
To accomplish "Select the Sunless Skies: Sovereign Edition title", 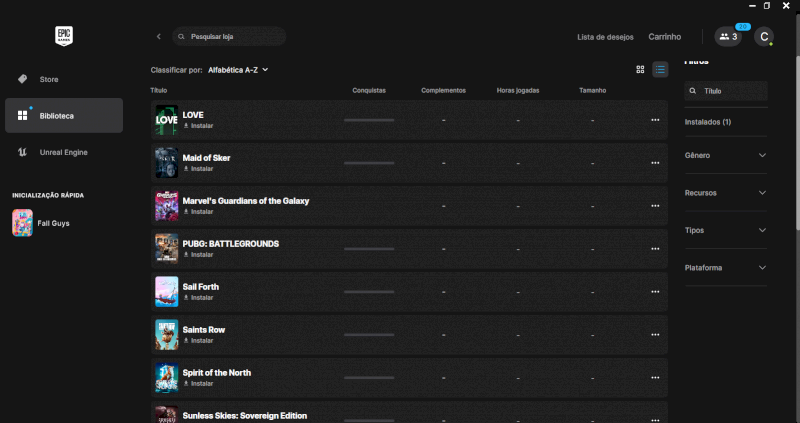I will [245, 416].
